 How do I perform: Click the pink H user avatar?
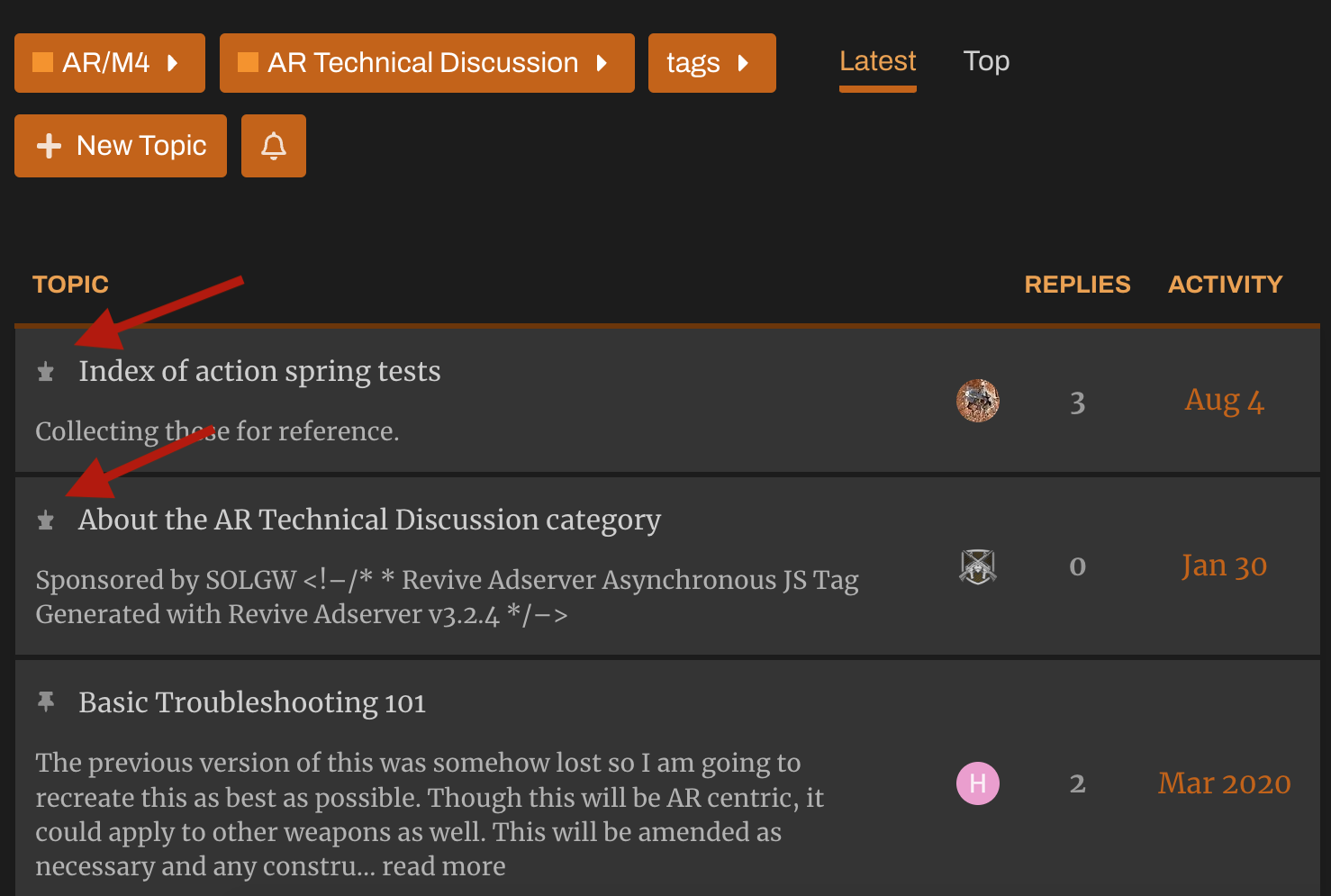977,783
